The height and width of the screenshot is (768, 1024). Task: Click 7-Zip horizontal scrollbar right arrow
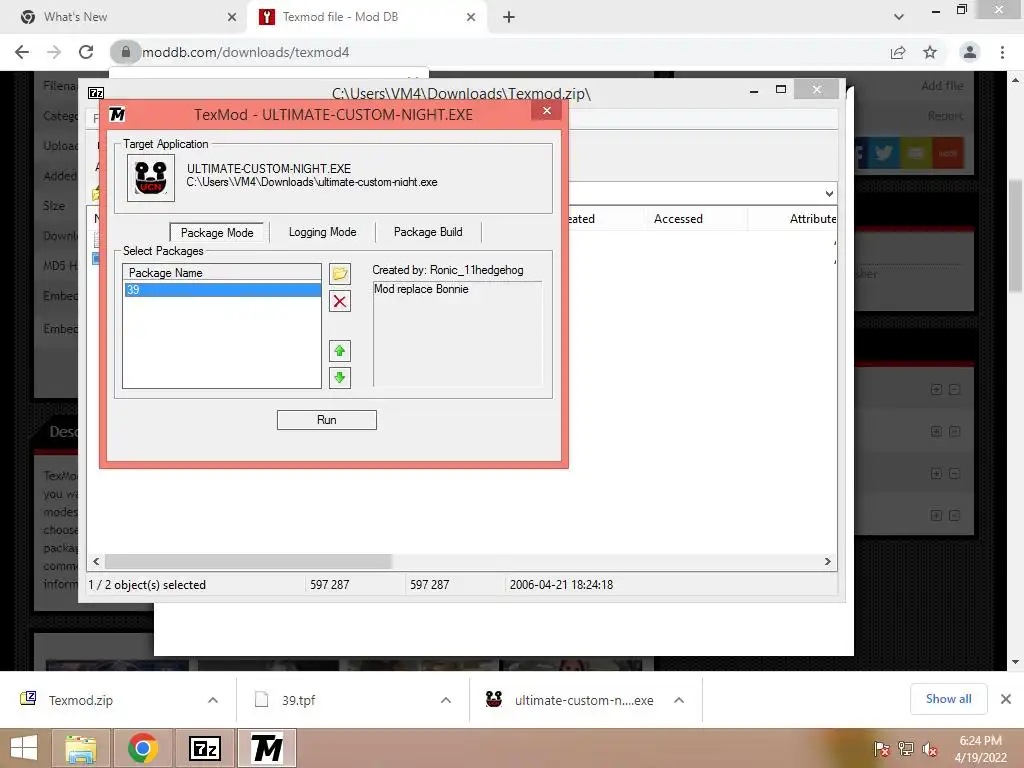tap(827, 562)
